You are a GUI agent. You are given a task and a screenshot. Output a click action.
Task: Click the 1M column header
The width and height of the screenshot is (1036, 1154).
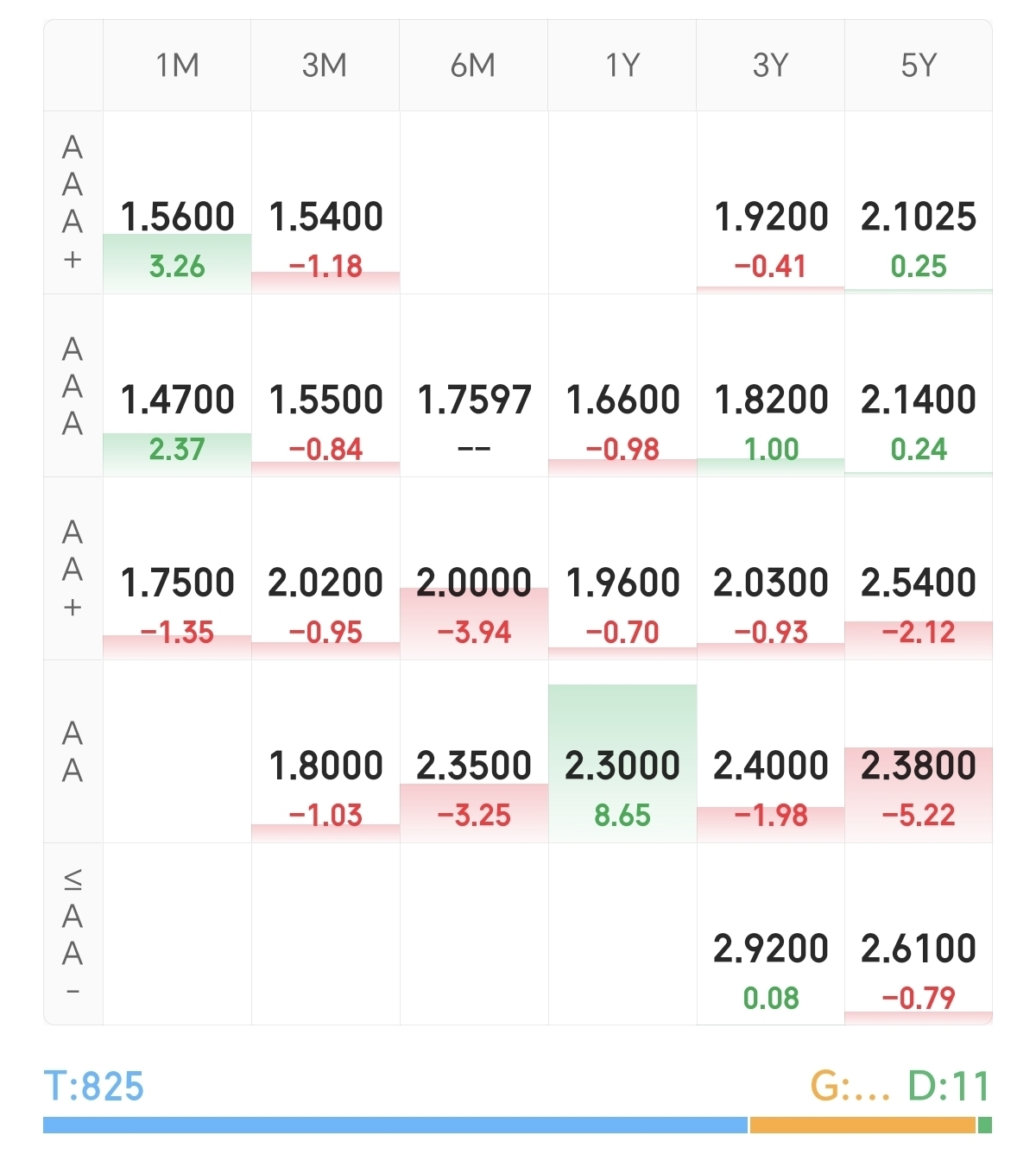(x=177, y=66)
